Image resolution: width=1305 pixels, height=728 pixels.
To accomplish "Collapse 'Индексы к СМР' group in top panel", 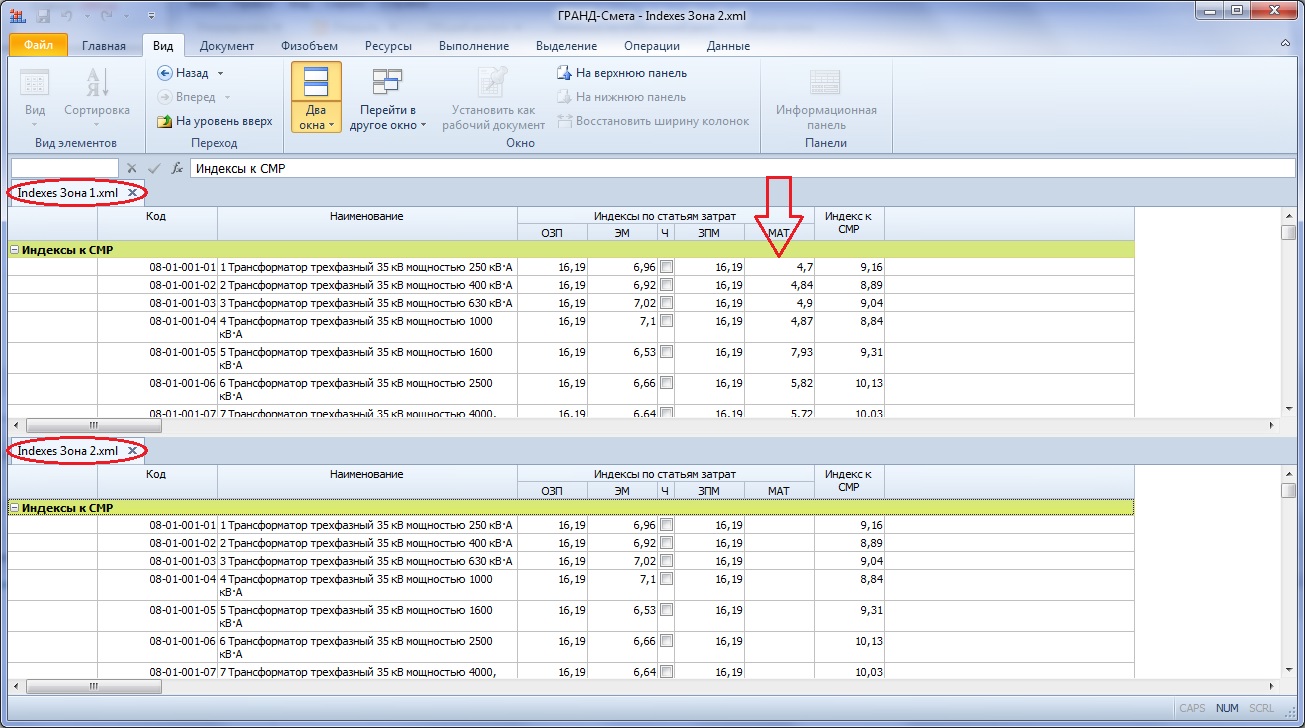I will click(x=15, y=250).
